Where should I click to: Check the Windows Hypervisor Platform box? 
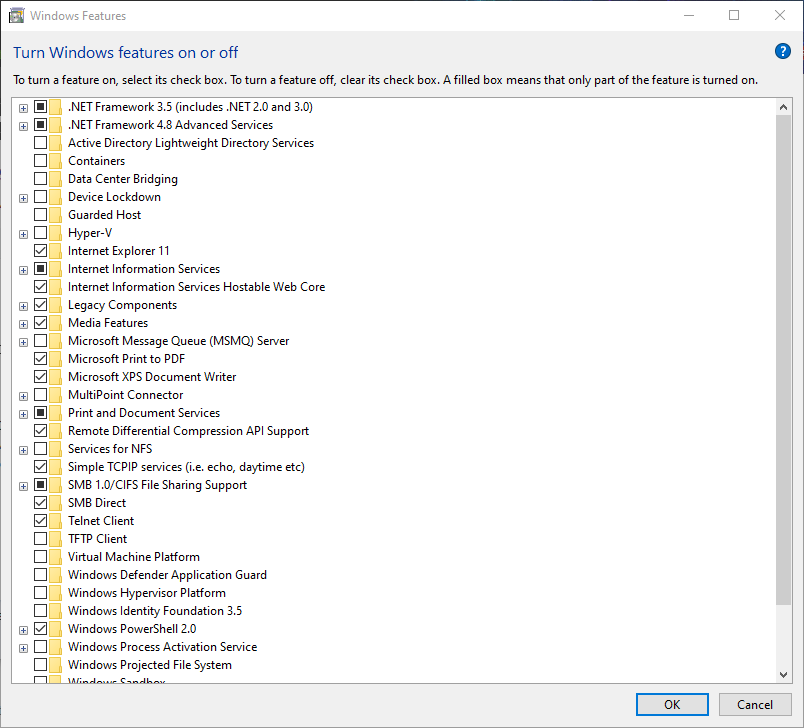click(41, 592)
